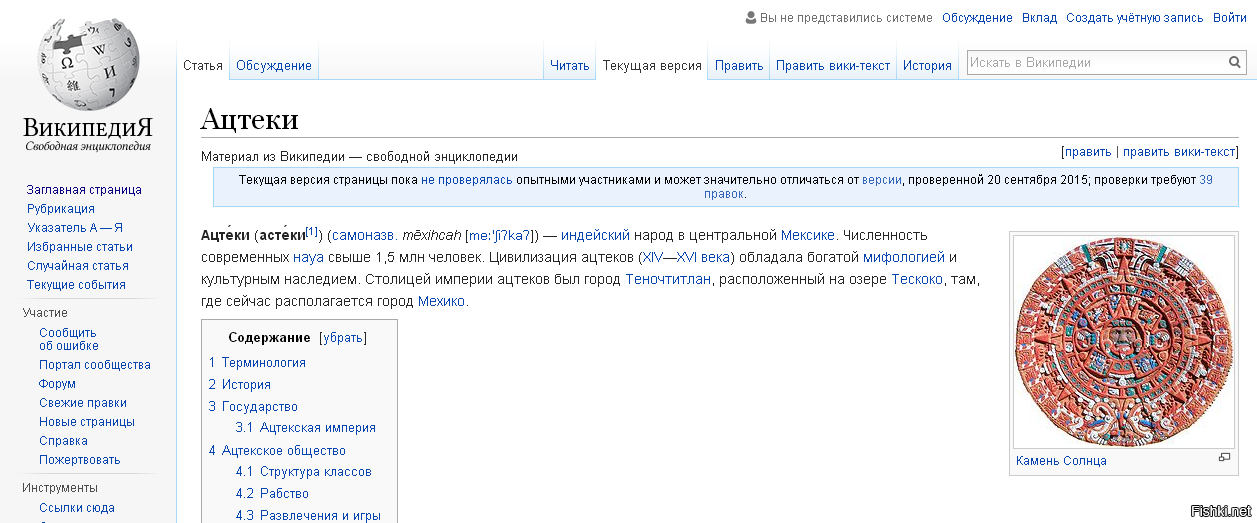Collapse contents with убрать toggle

[x=343, y=338]
